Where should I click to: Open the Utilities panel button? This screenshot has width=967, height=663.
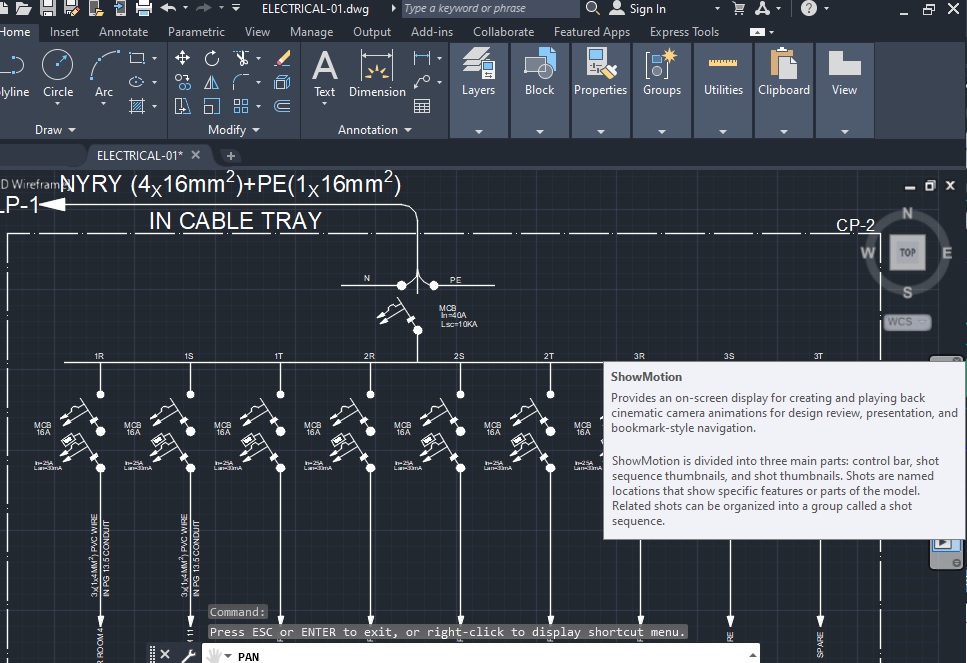coord(723,90)
